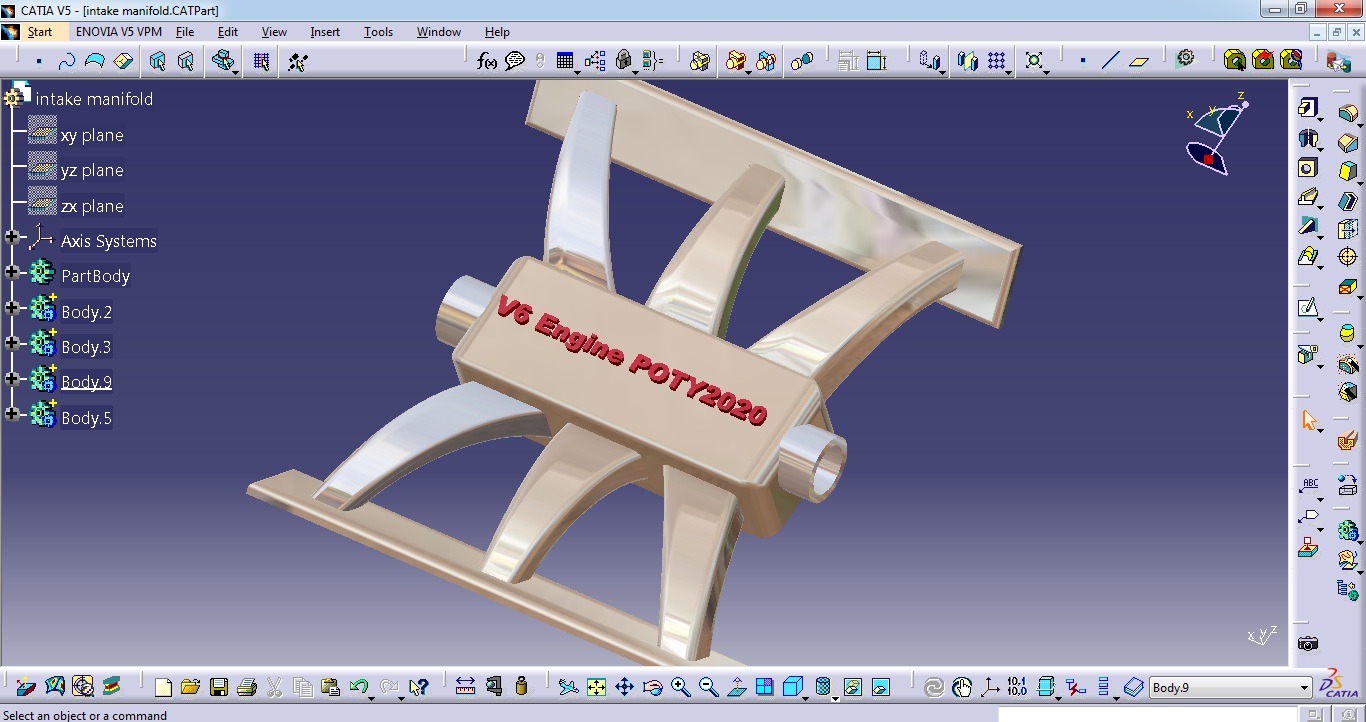
Task: Select the Rotate view tool
Action: (652, 686)
